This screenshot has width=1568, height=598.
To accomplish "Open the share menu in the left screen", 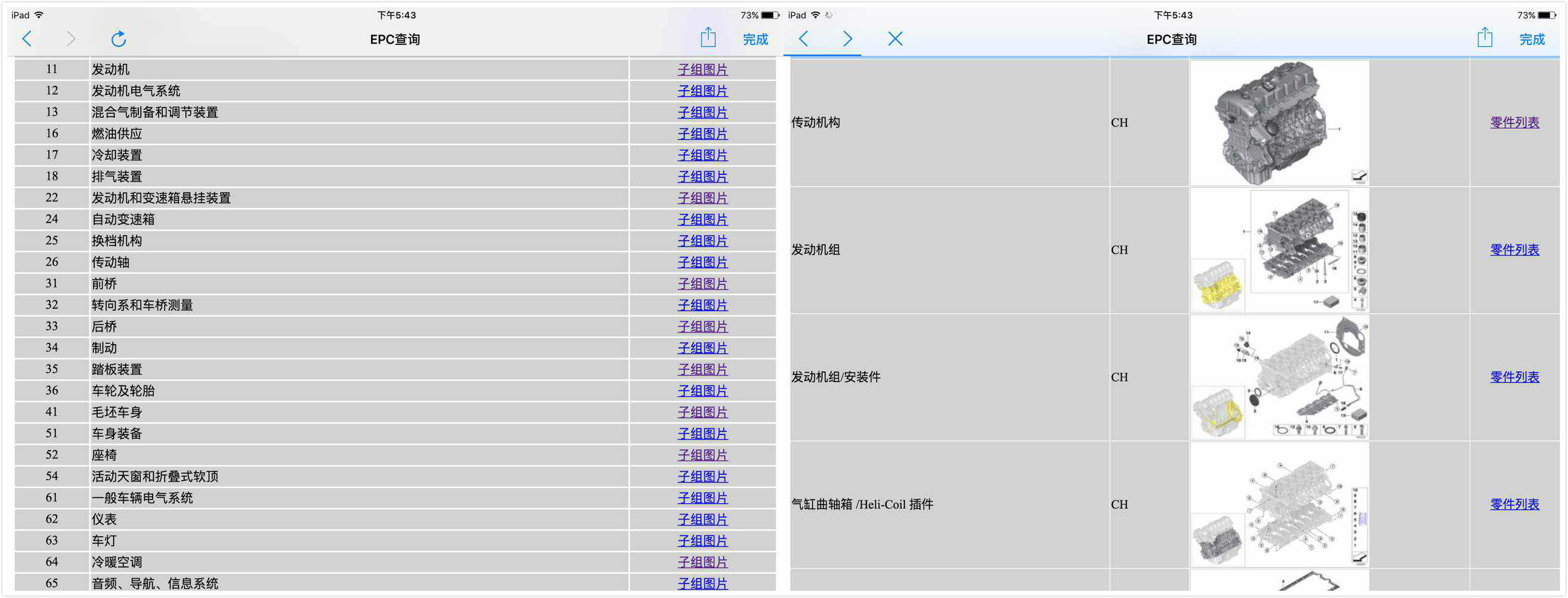I will click(707, 38).
